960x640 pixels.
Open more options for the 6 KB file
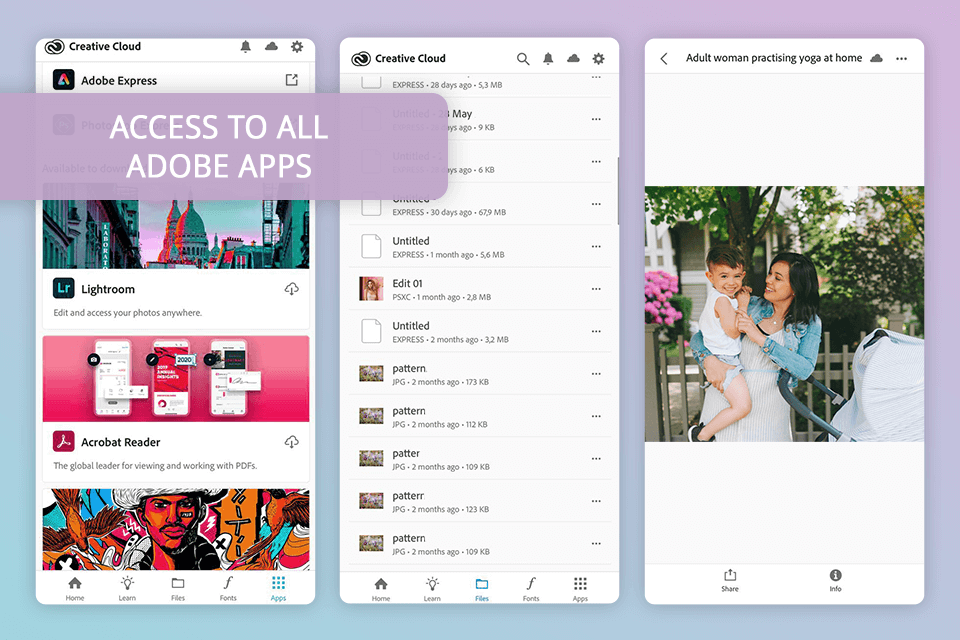(596, 162)
